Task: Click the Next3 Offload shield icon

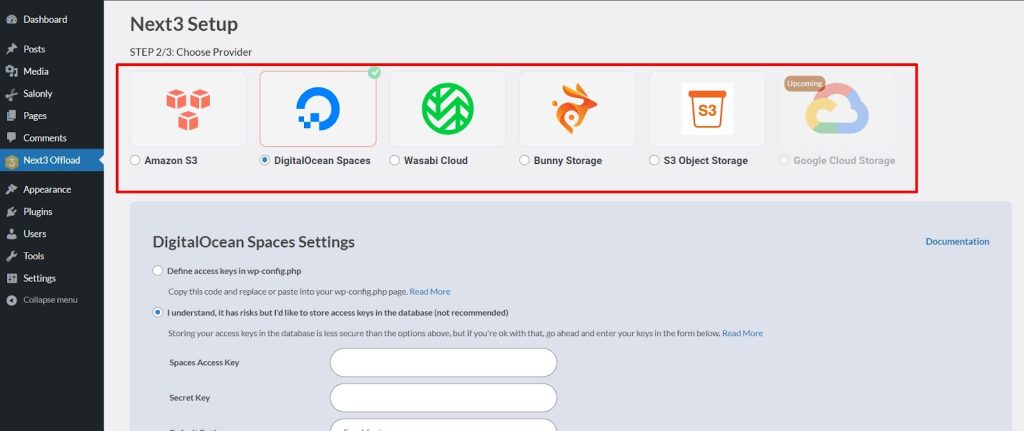Action: [x=11, y=161]
